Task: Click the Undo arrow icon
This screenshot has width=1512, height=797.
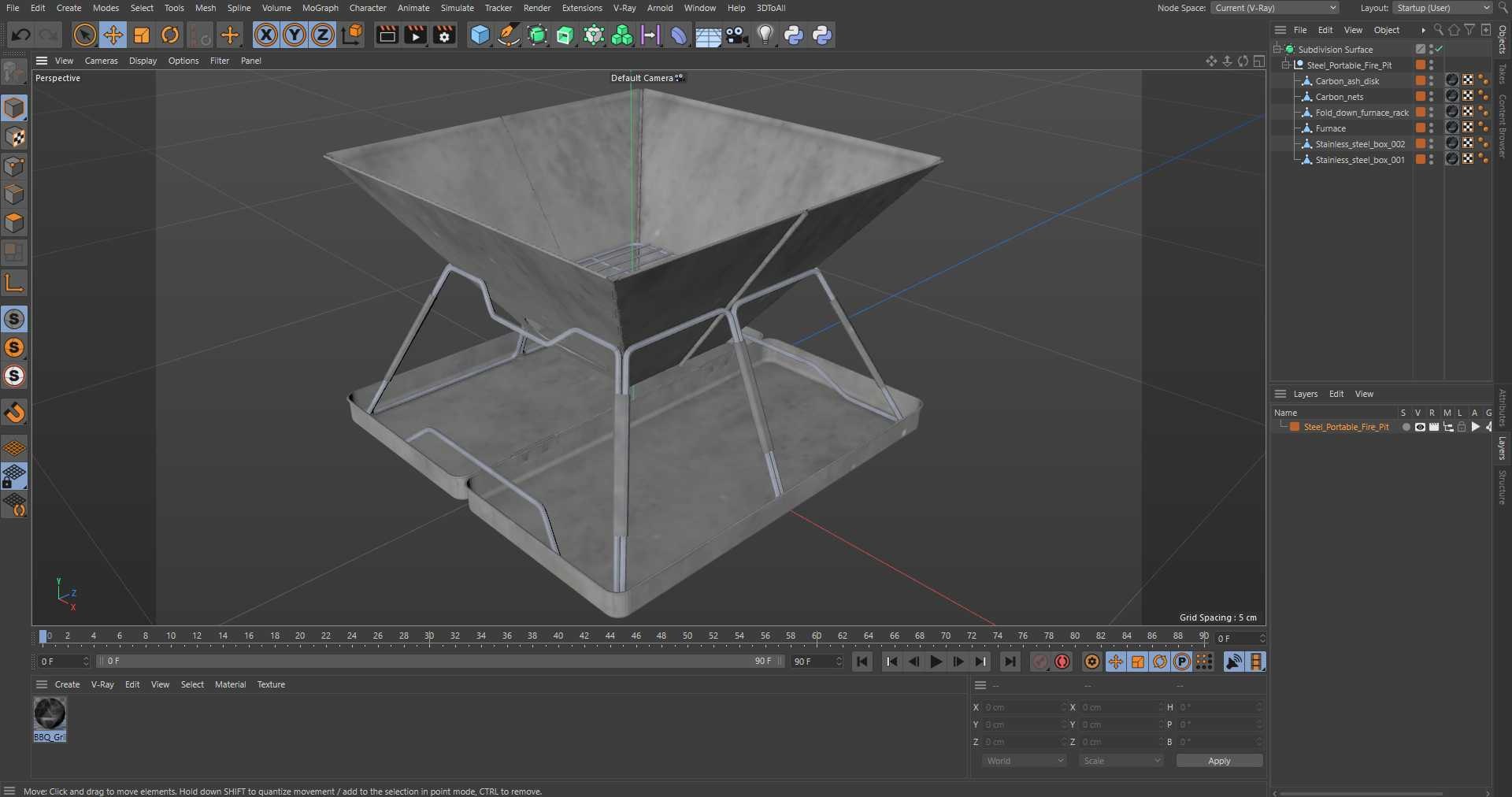Action: point(21,35)
